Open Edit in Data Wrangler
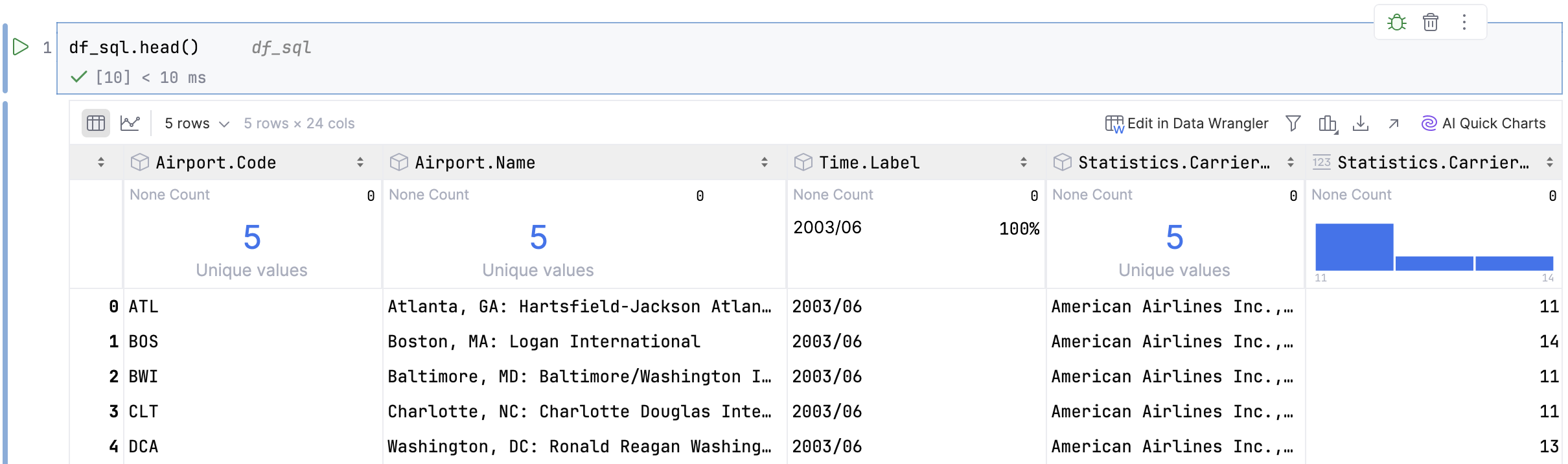This screenshot has height=464, width=1568. point(1186,123)
